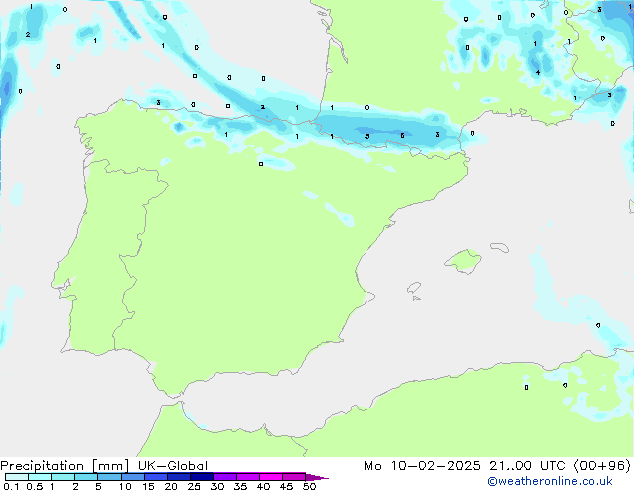Click the '10' legend scale label
Screen dimensions: 634x490
pyautogui.click(x=125, y=486)
